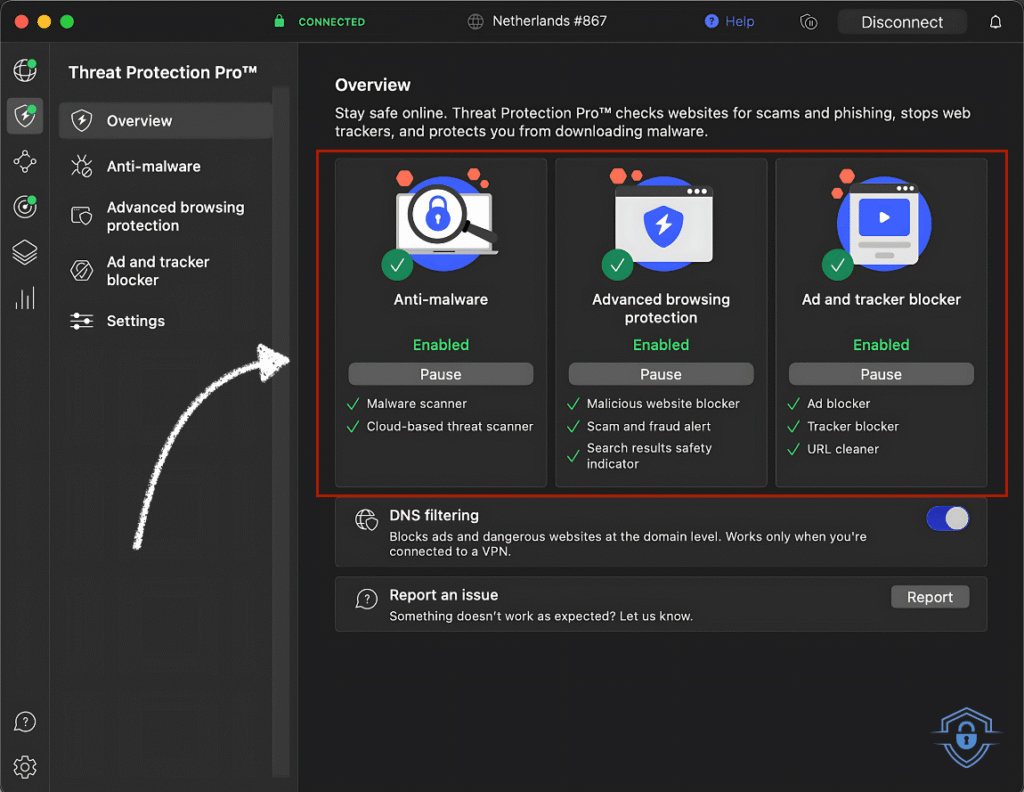The image size is (1024, 792).
Task: Select Overview in the Threat Protection menu
Action: coord(165,121)
